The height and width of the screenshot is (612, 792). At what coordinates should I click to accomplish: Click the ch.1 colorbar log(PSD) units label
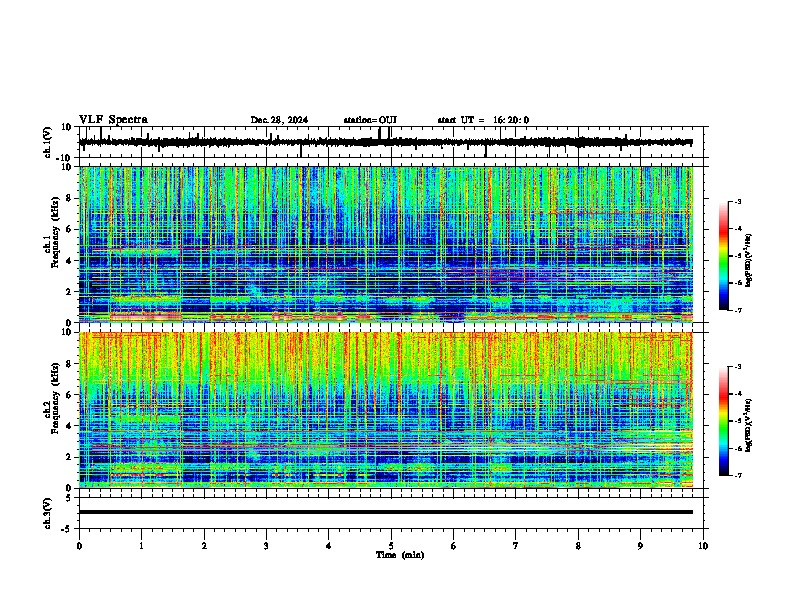[x=749, y=260]
